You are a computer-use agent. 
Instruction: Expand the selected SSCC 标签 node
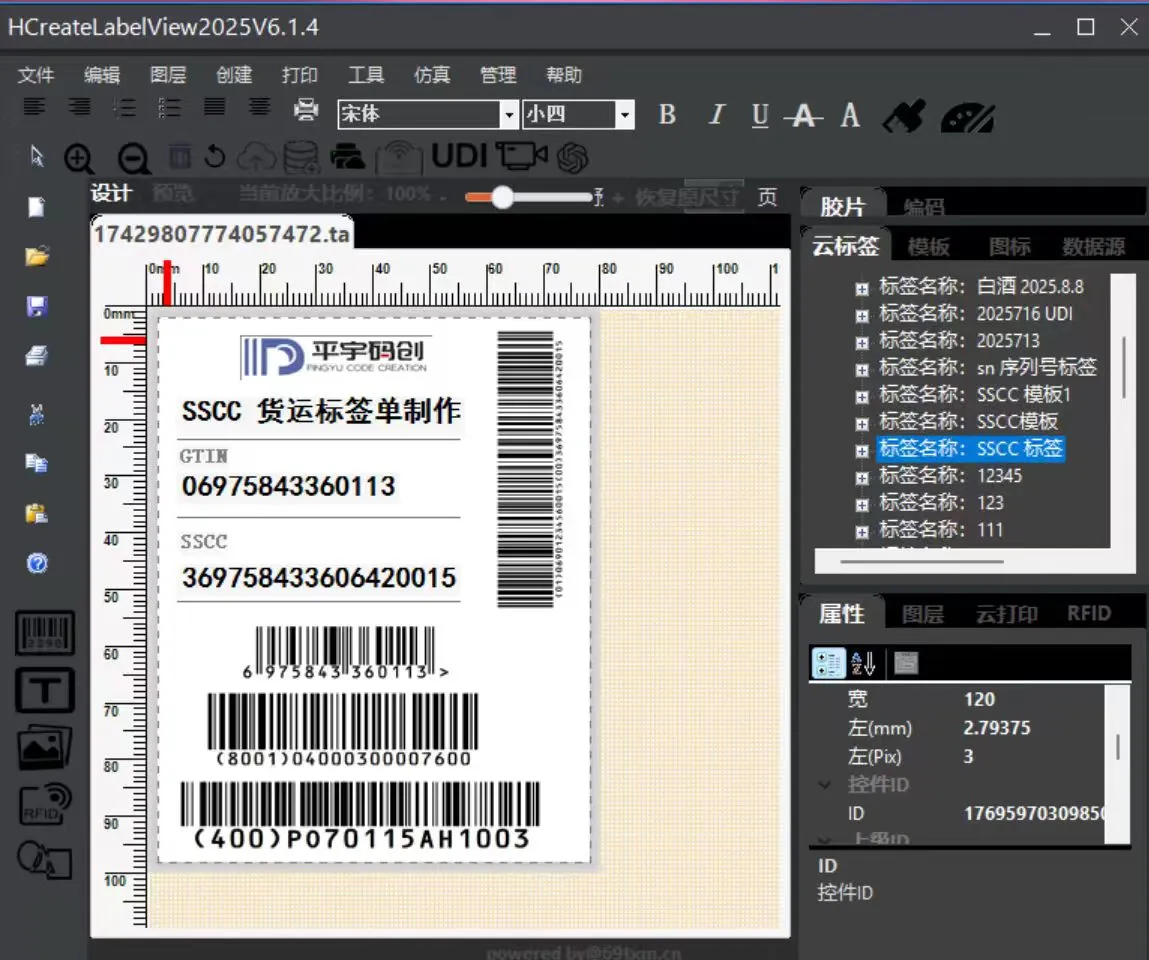(x=862, y=451)
